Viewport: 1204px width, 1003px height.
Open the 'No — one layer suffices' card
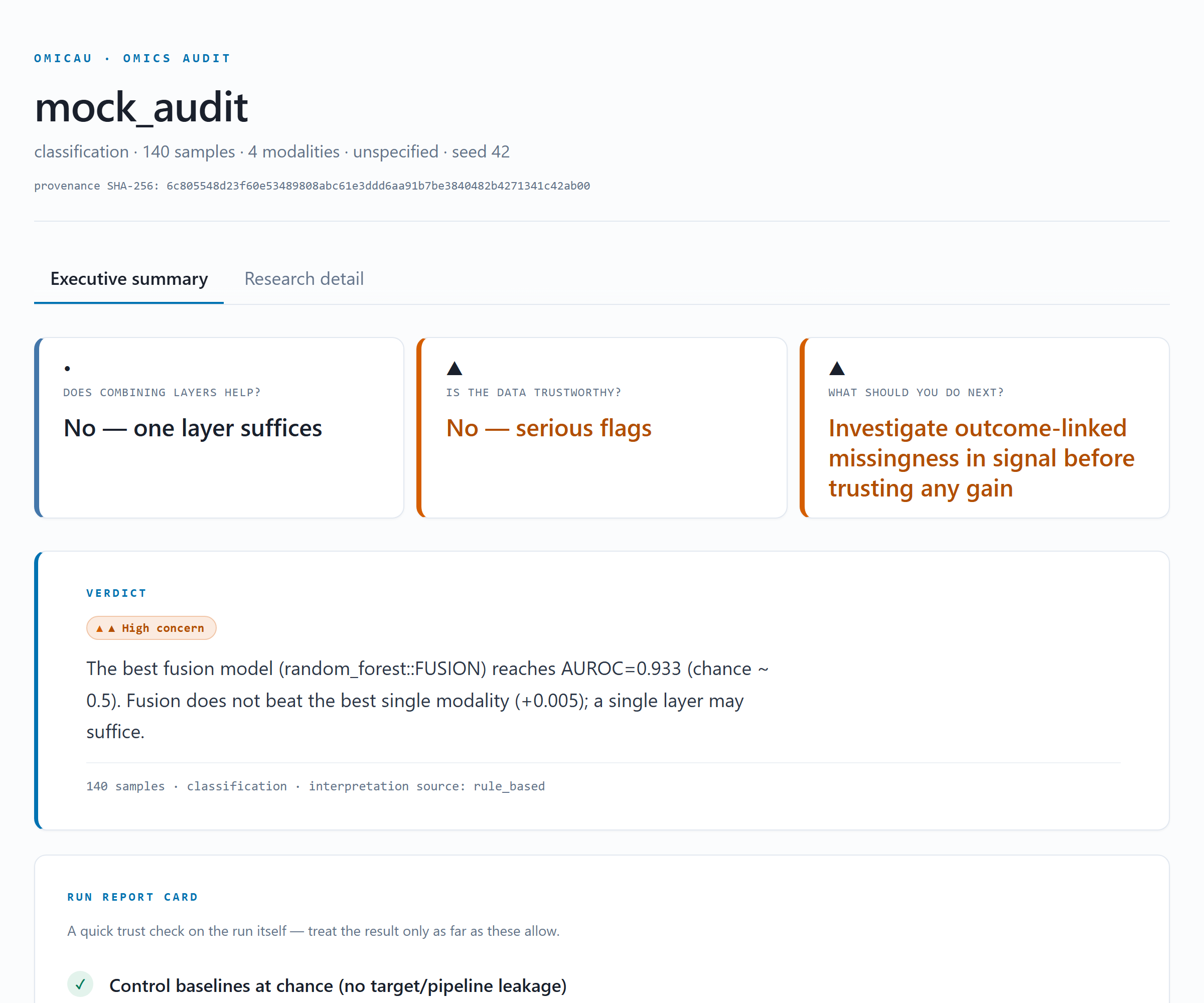pyautogui.click(x=219, y=428)
